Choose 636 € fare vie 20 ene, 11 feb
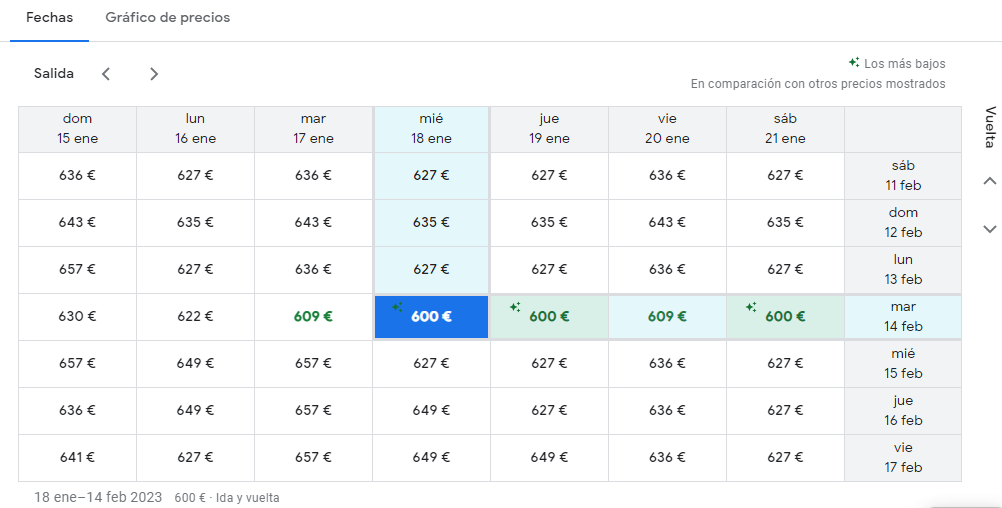The width and height of the screenshot is (1002, 508). (667, 176)
